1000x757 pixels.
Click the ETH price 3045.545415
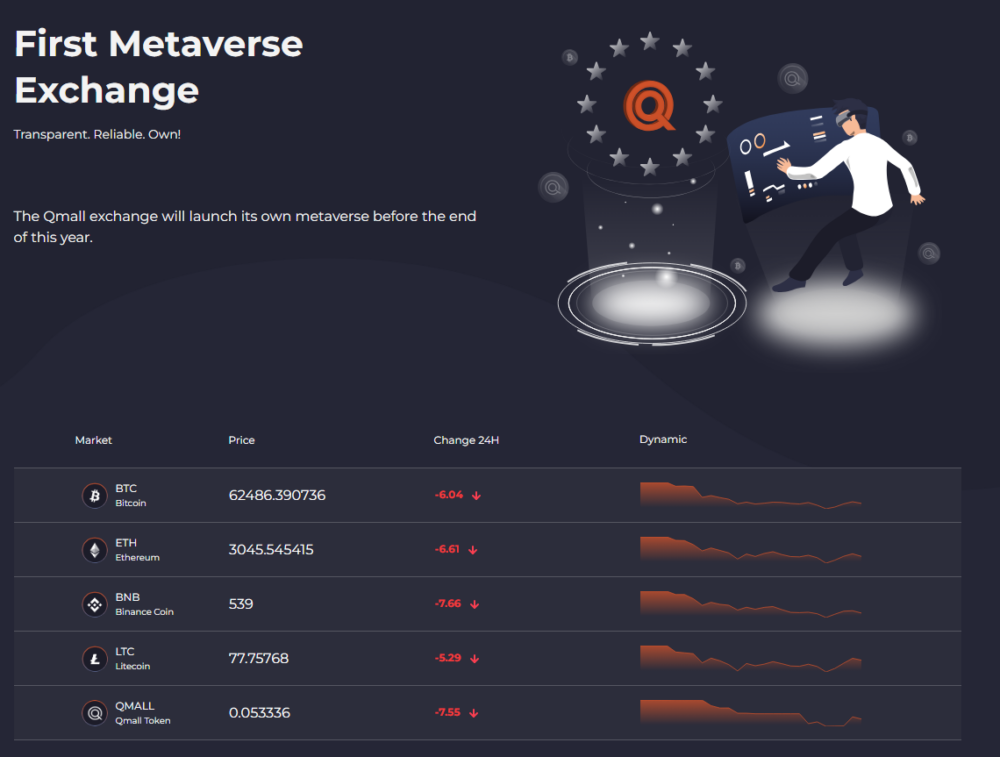[271, 549]
